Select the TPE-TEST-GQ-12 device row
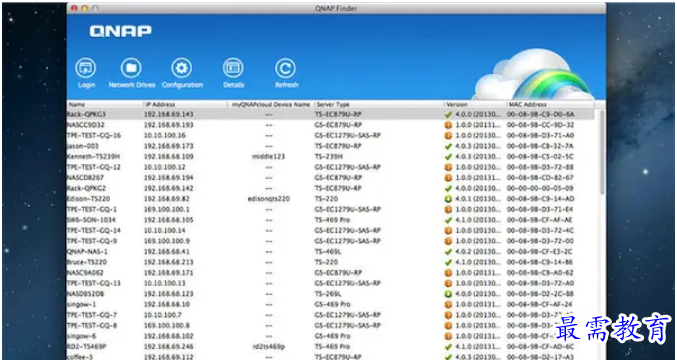677x360 pixels. [x=331, y=167]
